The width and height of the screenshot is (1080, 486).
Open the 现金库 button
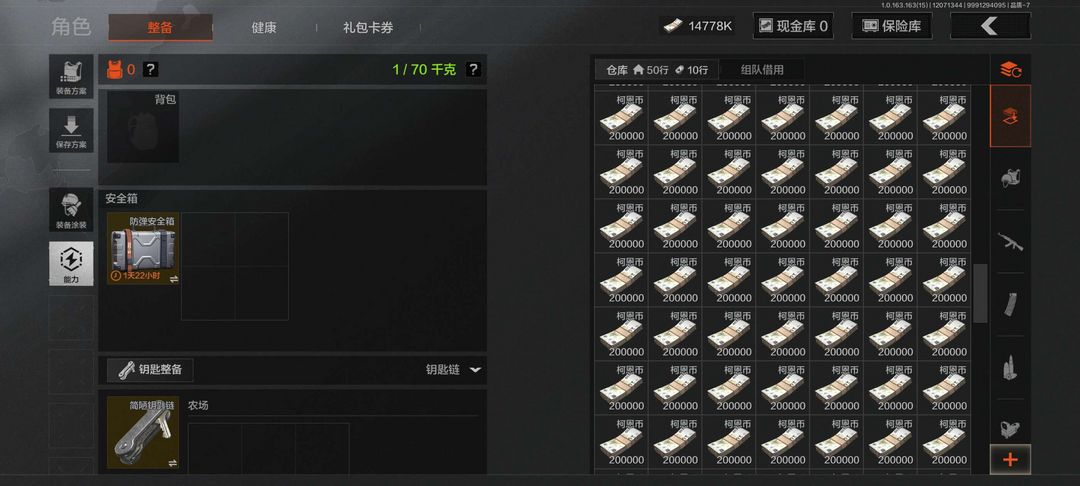[x=793, y=26]
